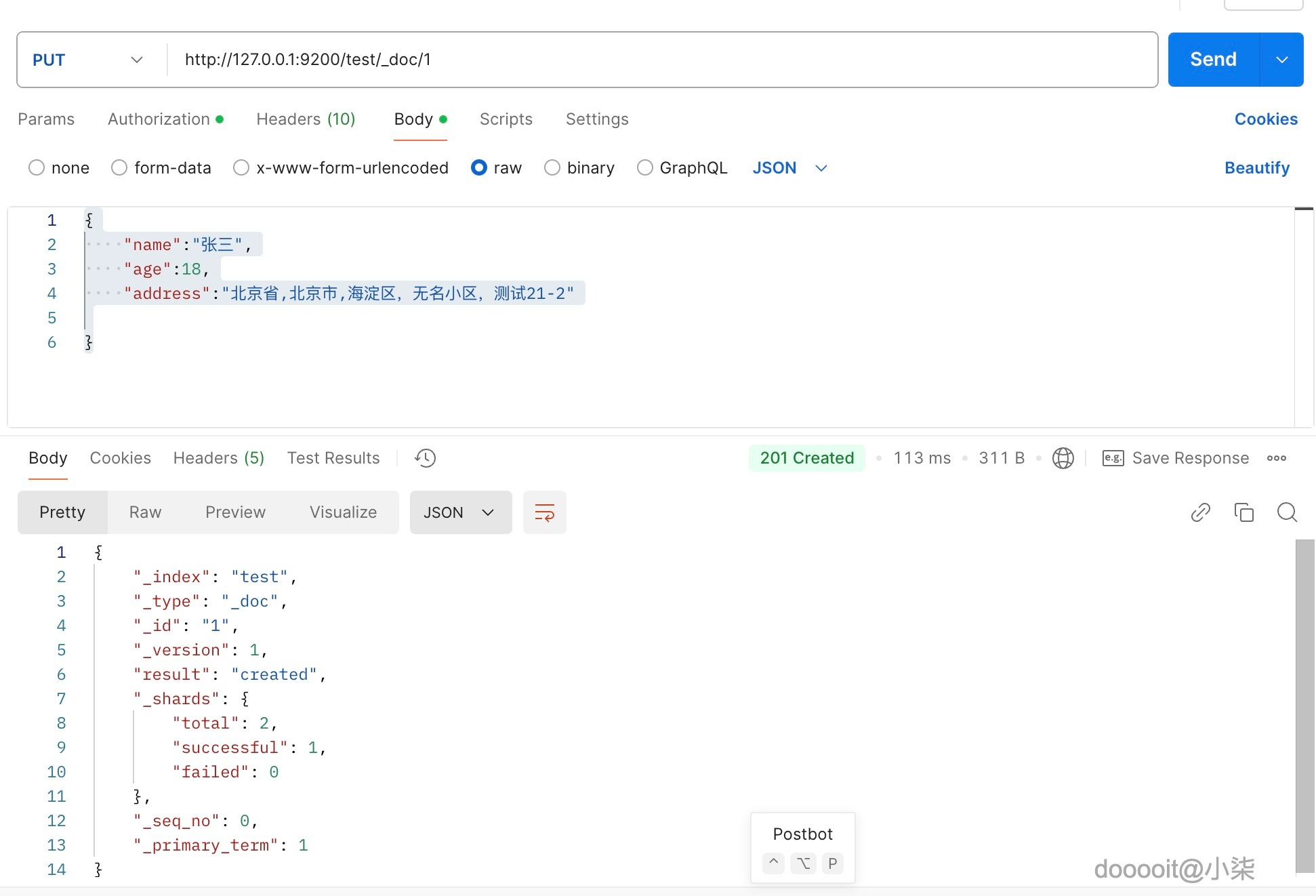
Task: Expand the Send button arrow menu
Action: pos(1281,60)
